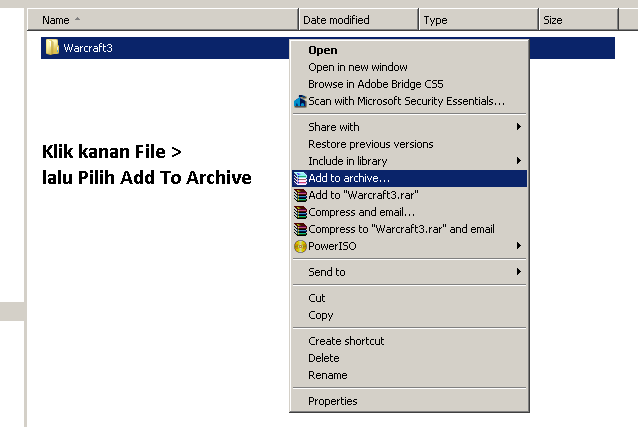
Task: Expand the PowerISO submenu arrow
Action: click(519, 245)
